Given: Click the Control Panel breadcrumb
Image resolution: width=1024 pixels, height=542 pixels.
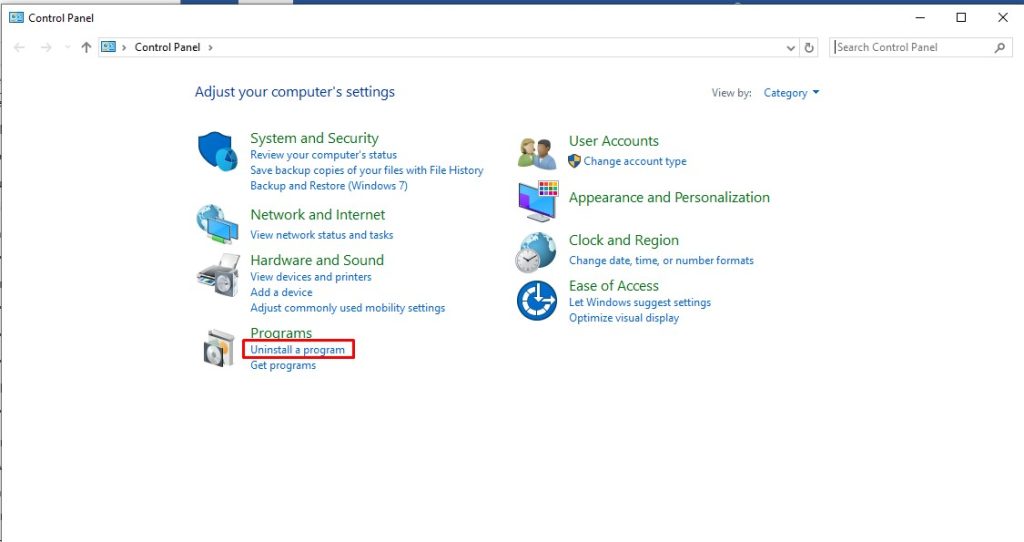Looking at the screenshot, I should (x=167, y=47).
